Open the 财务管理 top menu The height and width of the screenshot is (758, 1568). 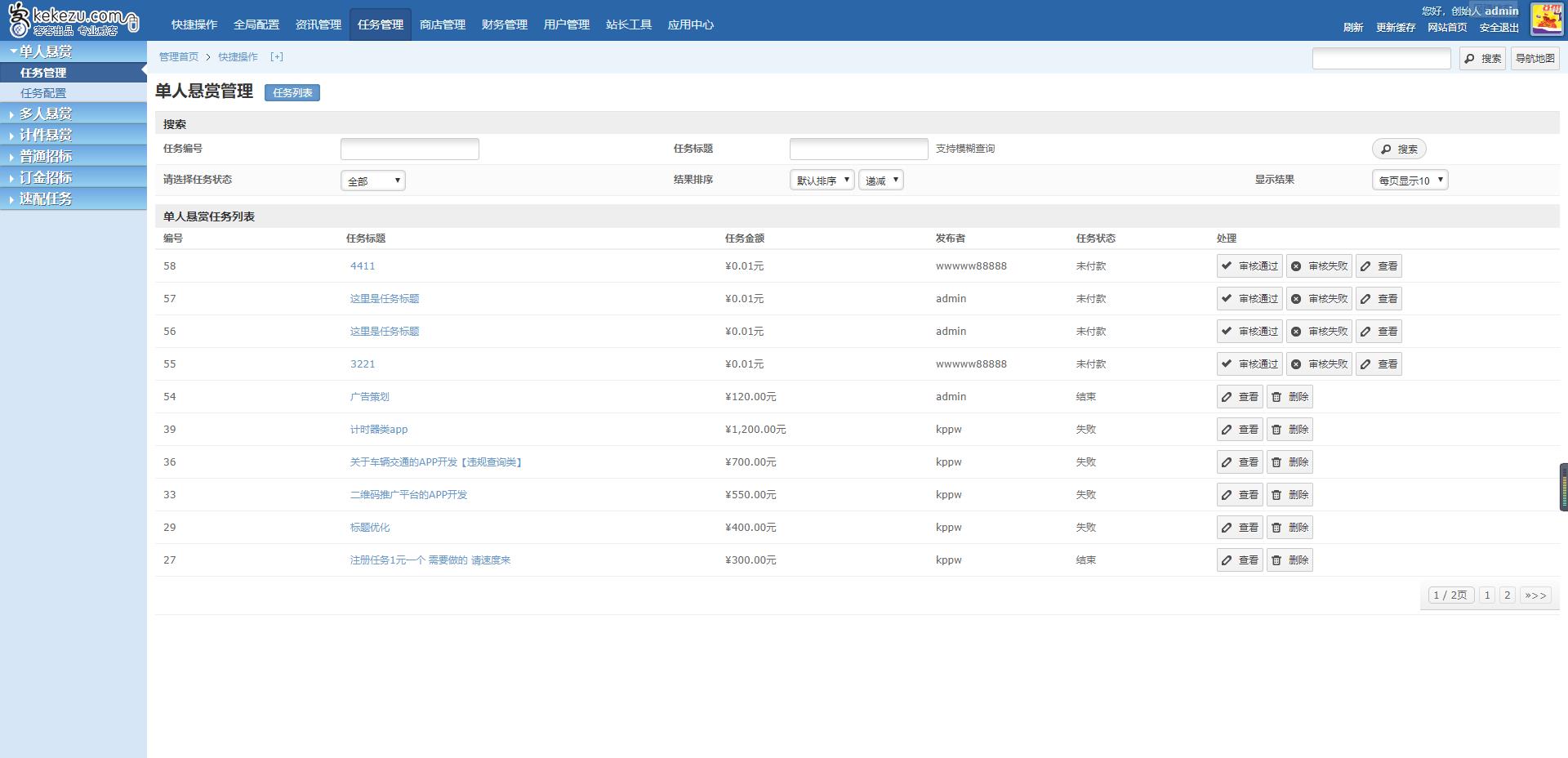point(505,25)
